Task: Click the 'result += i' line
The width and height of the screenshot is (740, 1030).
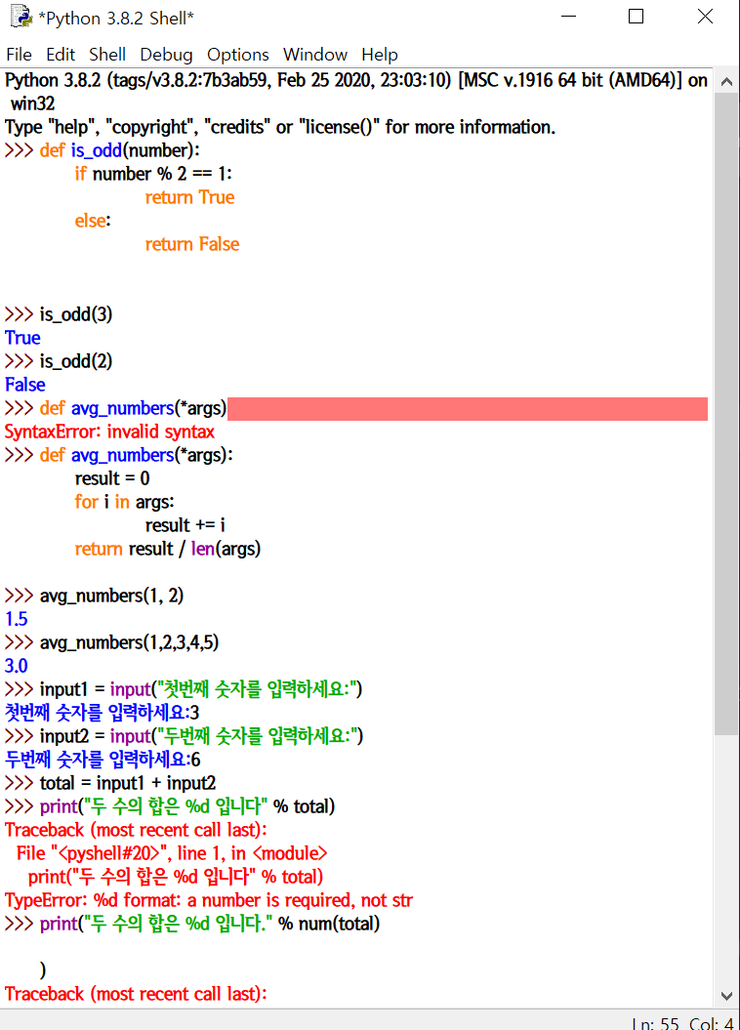Action: (x=185, y=526)
